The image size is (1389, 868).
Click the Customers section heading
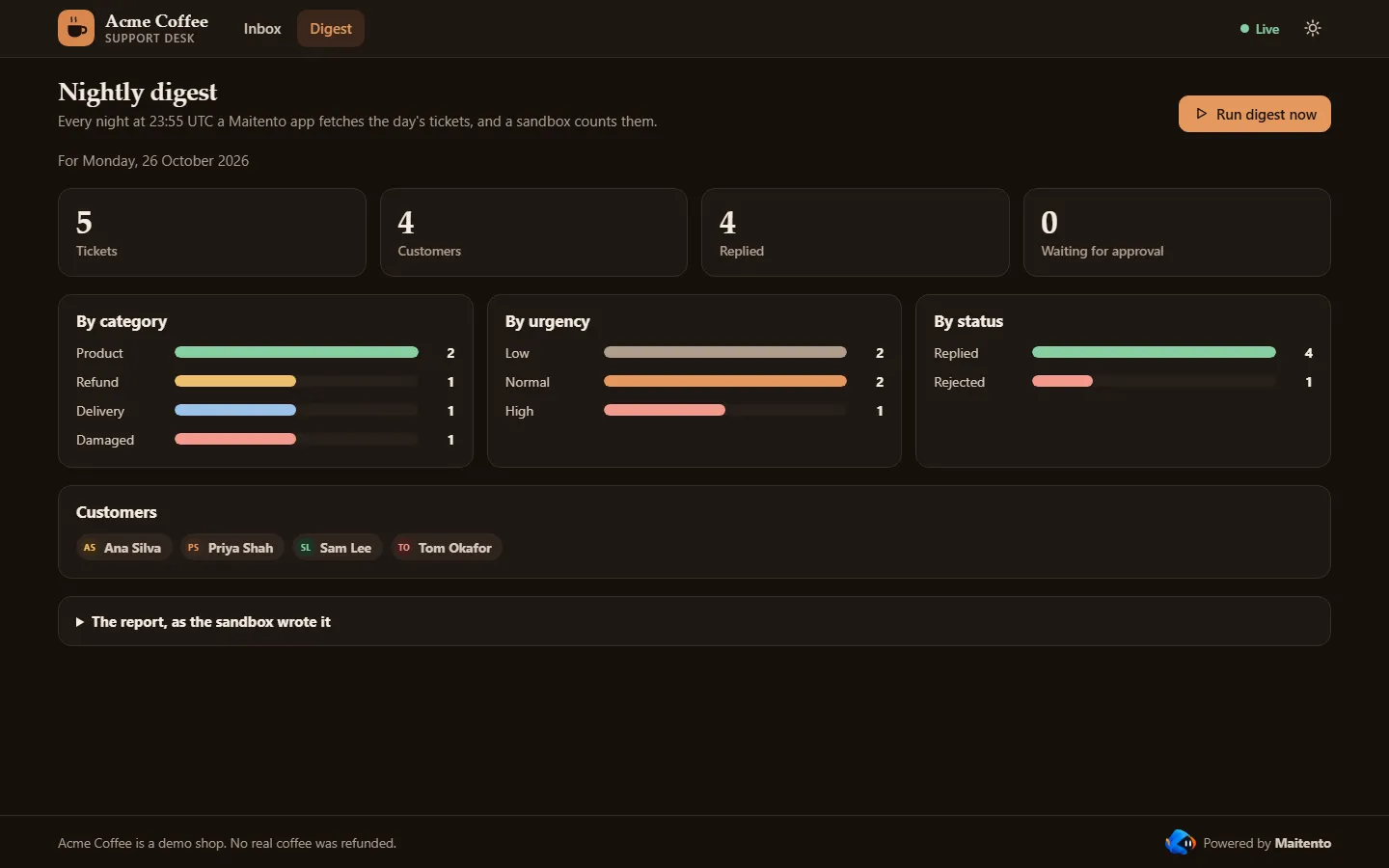[116, 512]
